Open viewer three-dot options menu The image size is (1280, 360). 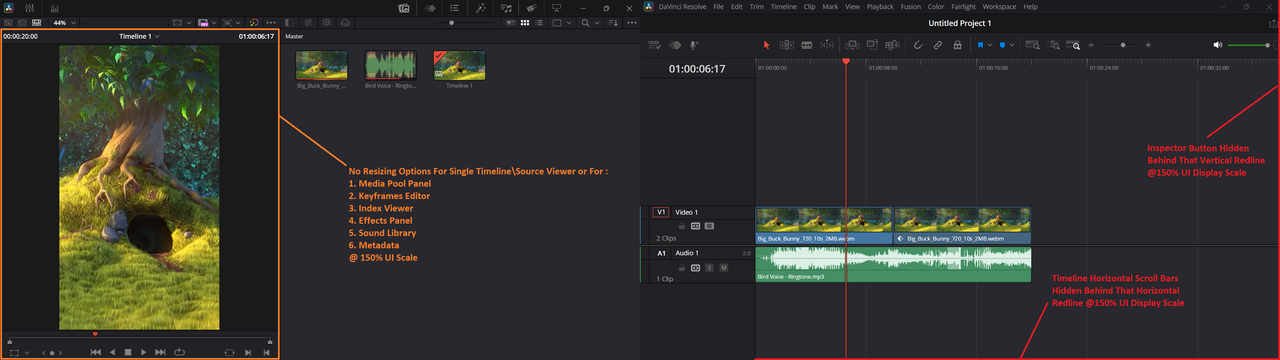coord(271,23)
